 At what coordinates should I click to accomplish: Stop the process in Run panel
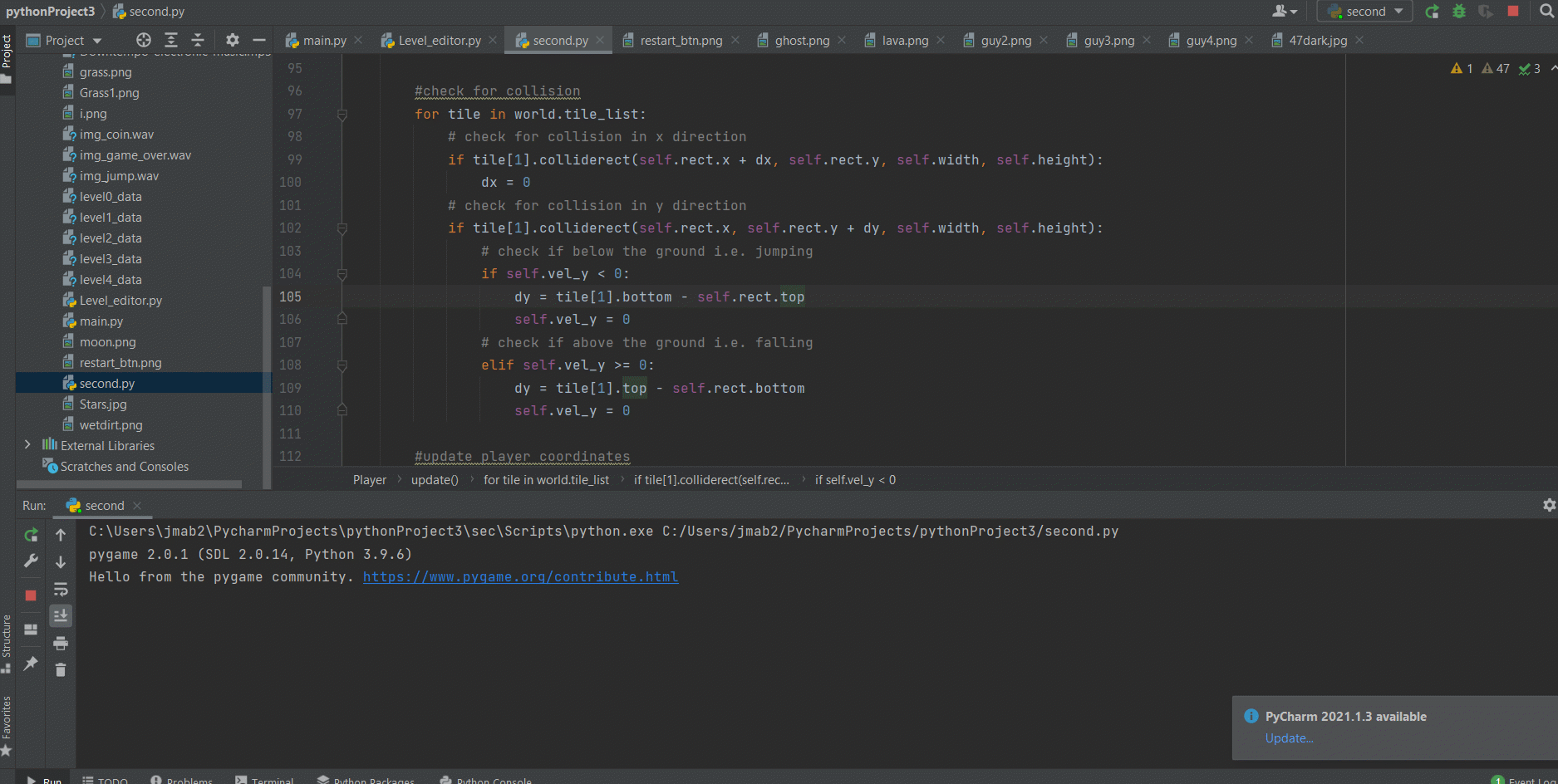31,595
